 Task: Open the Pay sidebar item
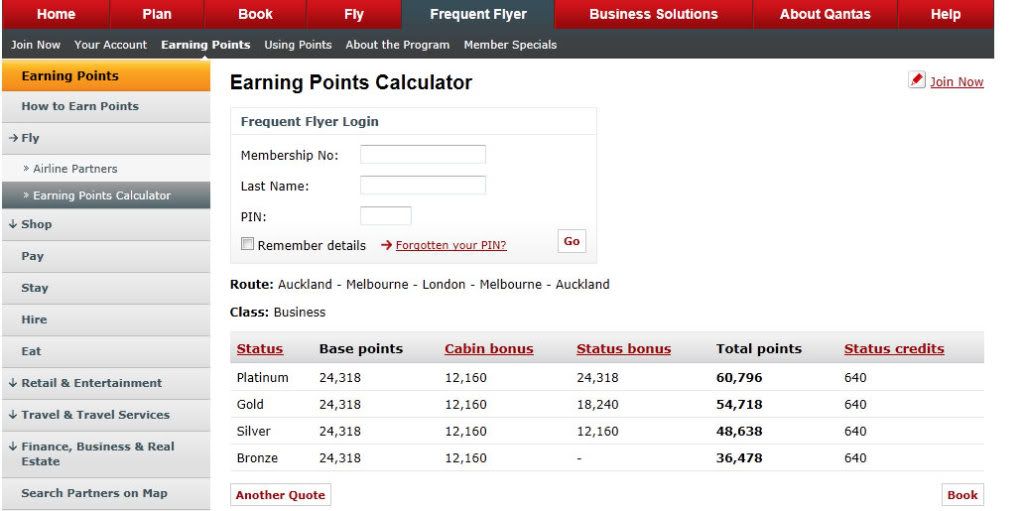[106, 256]
